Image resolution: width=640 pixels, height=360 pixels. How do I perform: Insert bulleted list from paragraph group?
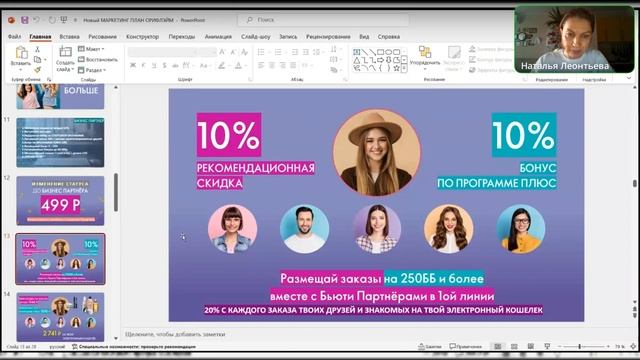261,52
